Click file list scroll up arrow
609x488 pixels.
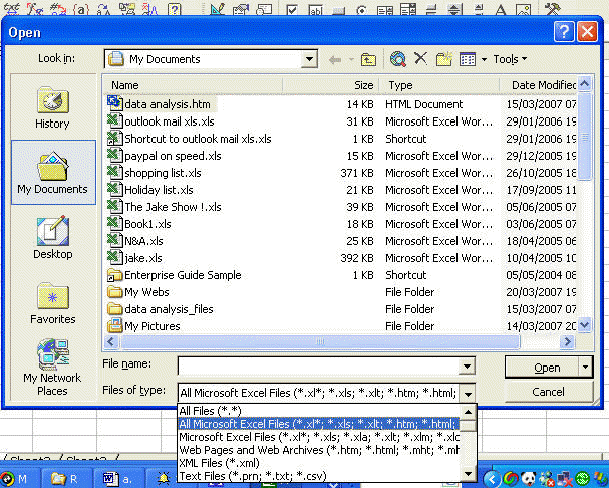tap(585, 83)
